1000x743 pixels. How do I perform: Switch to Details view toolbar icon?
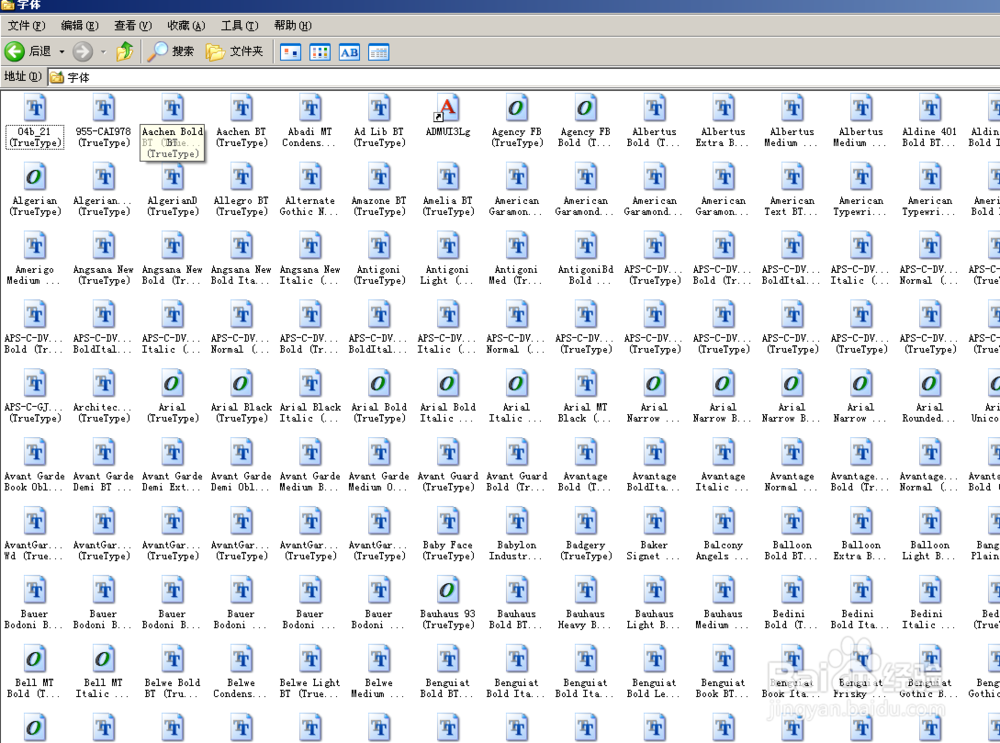[378, 52]
